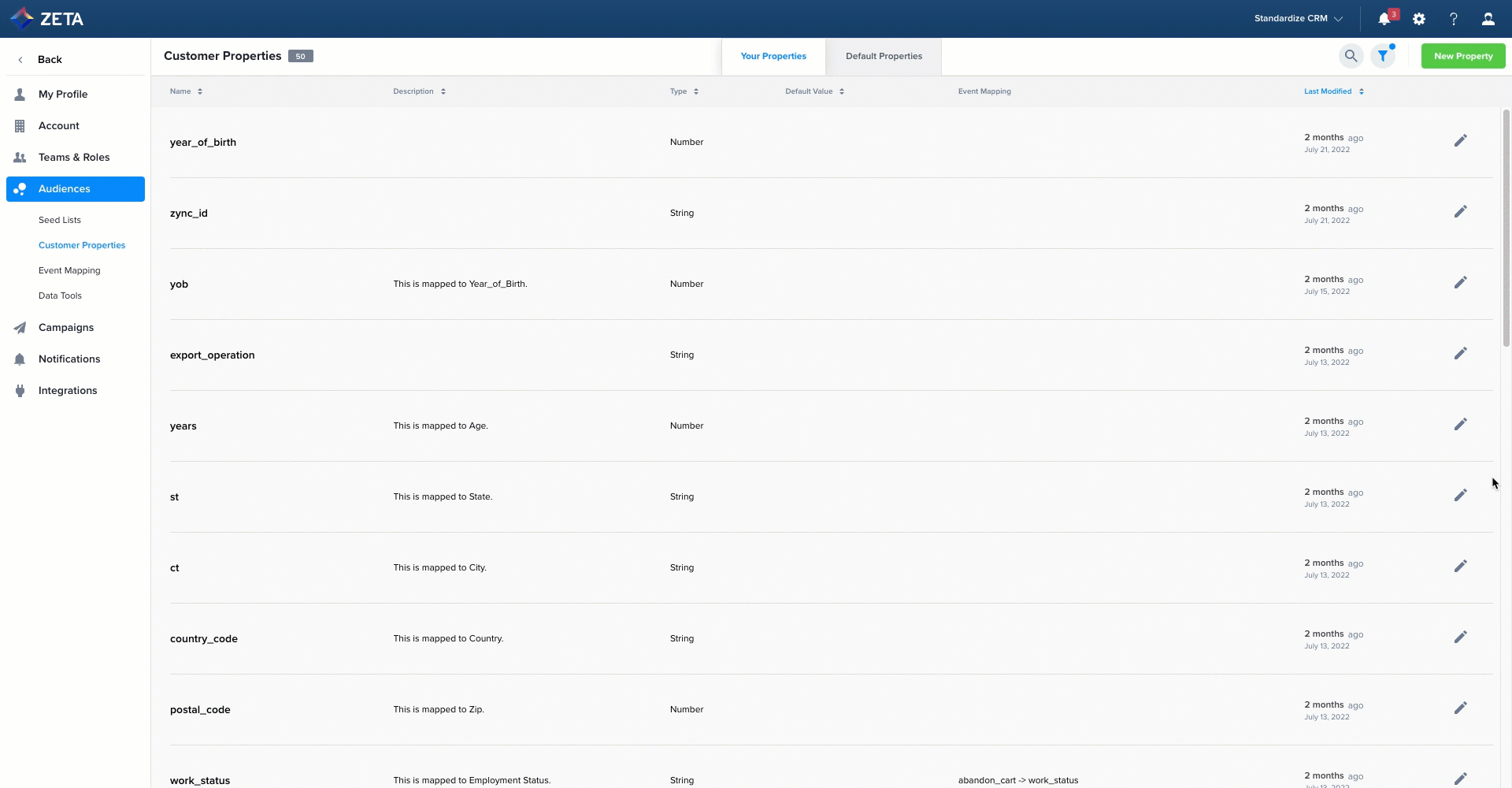Sort by Type column
This screenshot has width=1512, height=788.
tap(684, 91)
